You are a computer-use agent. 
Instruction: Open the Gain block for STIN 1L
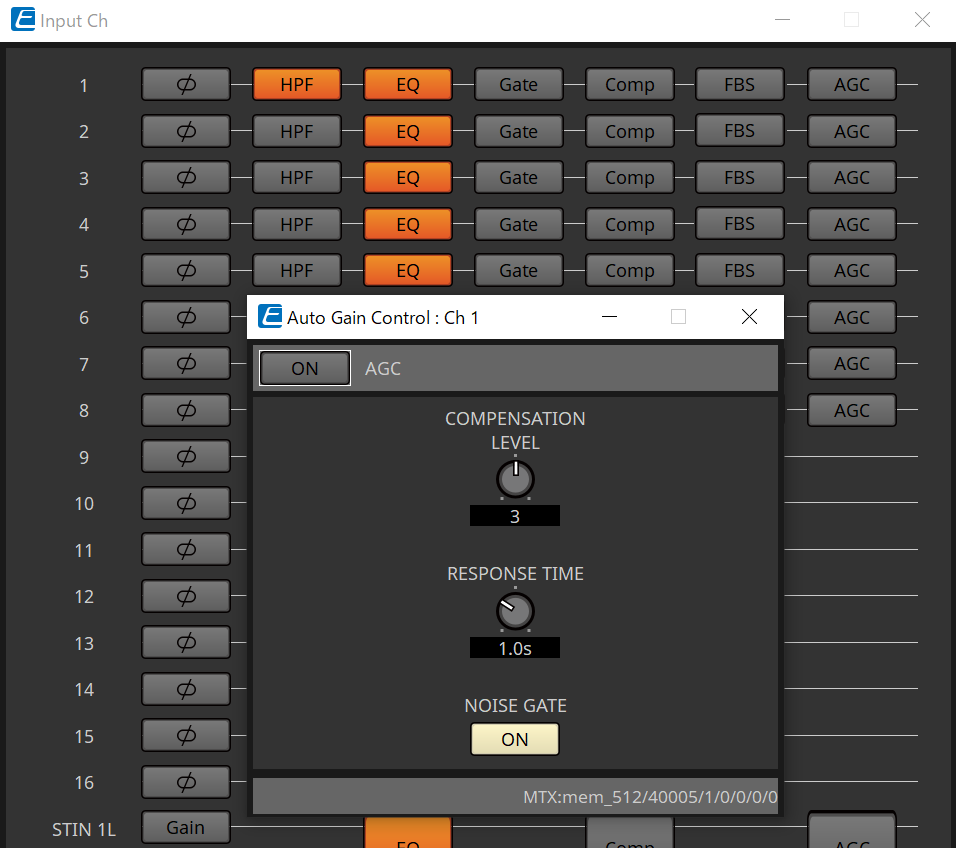pyautogui.click(x=185, y=827)
